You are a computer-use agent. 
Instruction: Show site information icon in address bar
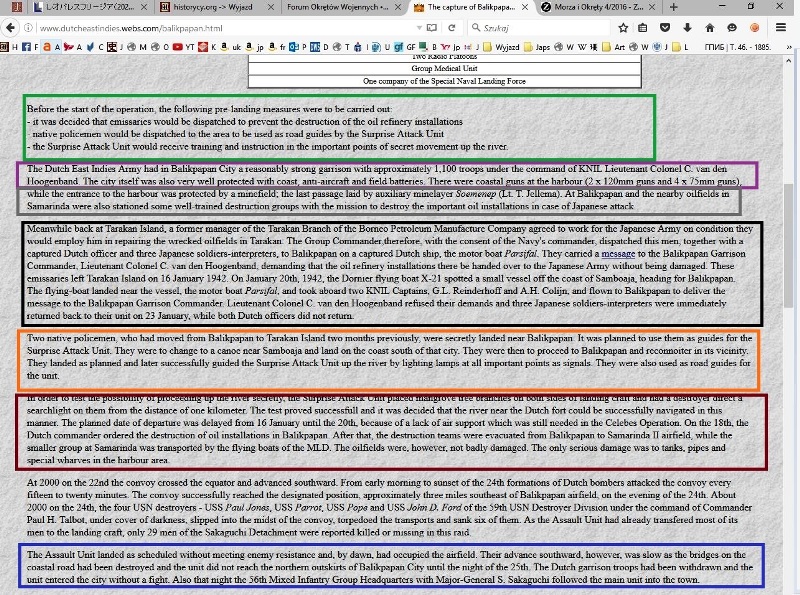tap(29, 27)
